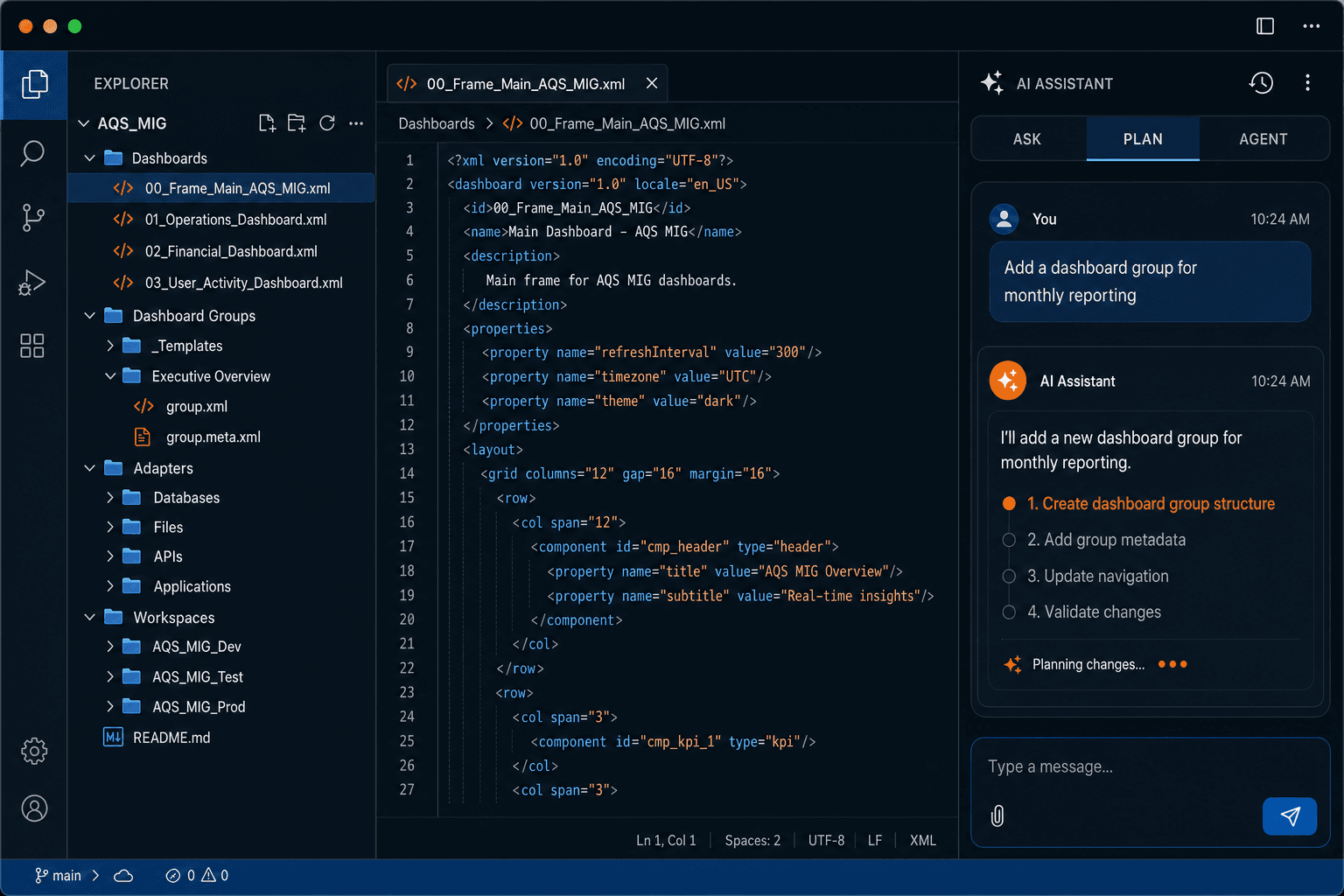Send the message with paper plane button

point(1290,815)
